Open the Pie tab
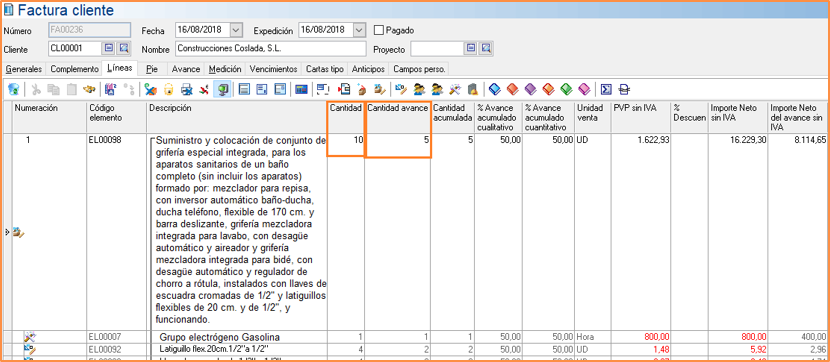This screenshot has width=830, height=362. (x=152, y=69)
